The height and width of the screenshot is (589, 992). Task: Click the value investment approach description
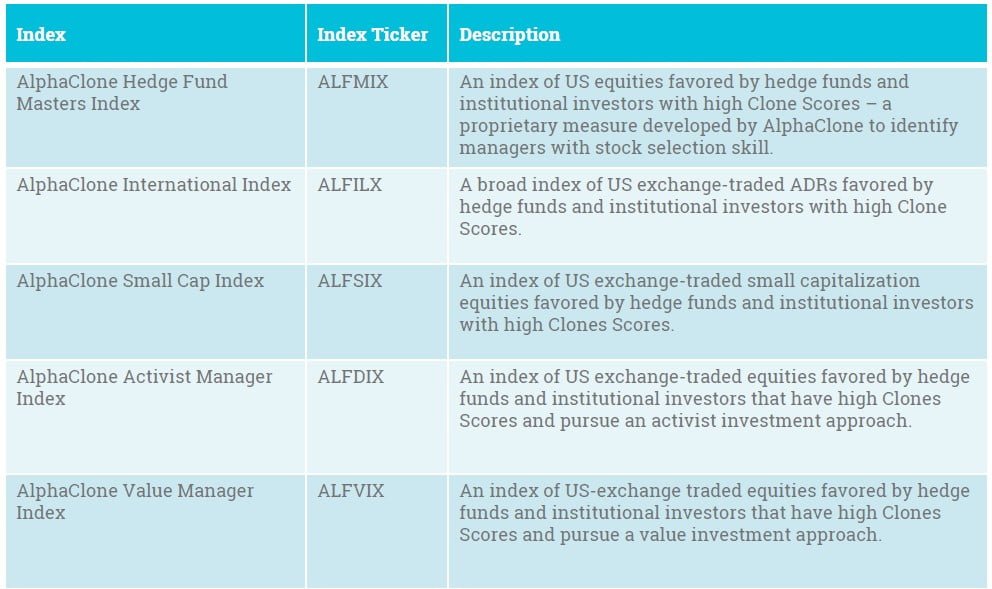point(713,513)
